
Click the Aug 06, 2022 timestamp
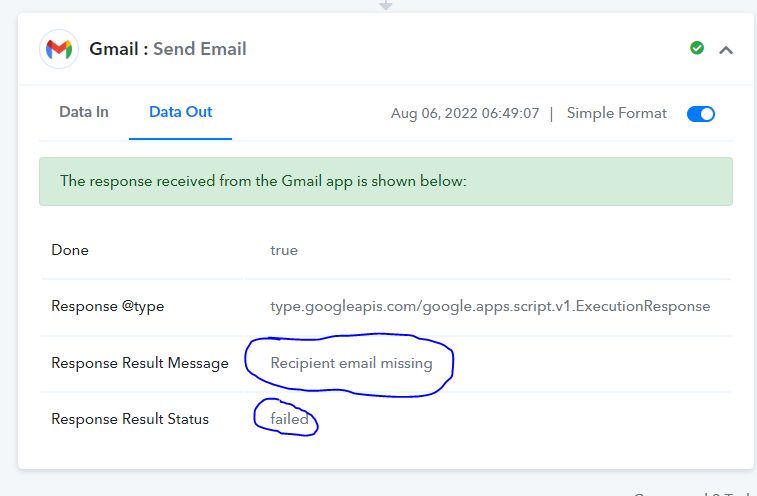tap(465, 113)
